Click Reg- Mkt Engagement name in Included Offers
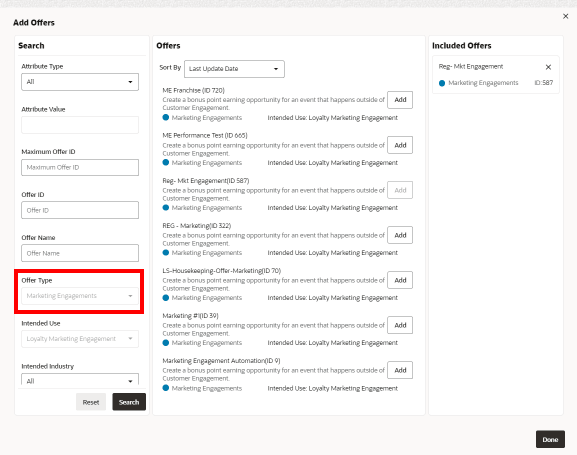 pyautogui.click(x=471, y=67)
